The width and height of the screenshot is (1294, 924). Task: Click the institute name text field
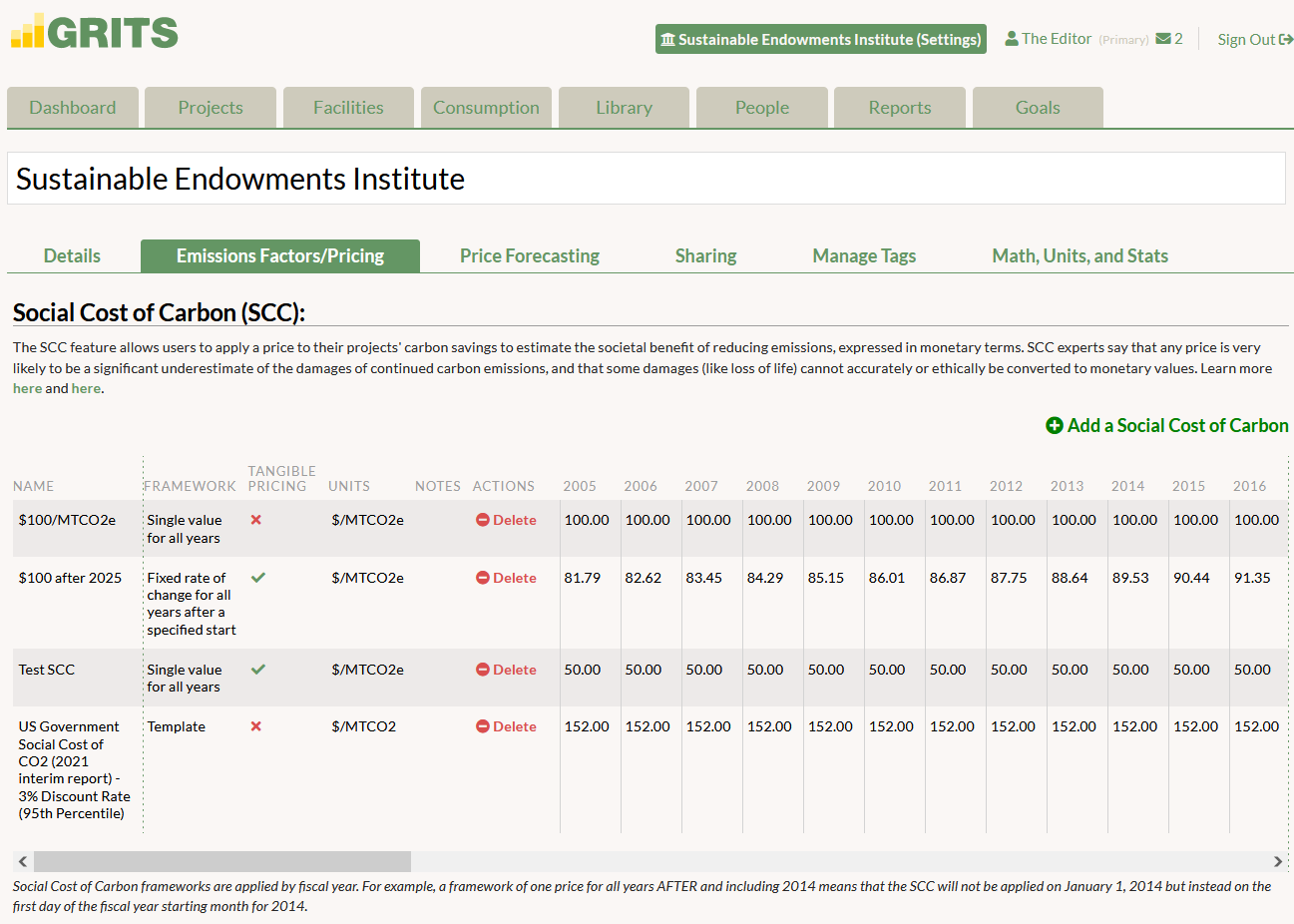click(x=646, y=179)
